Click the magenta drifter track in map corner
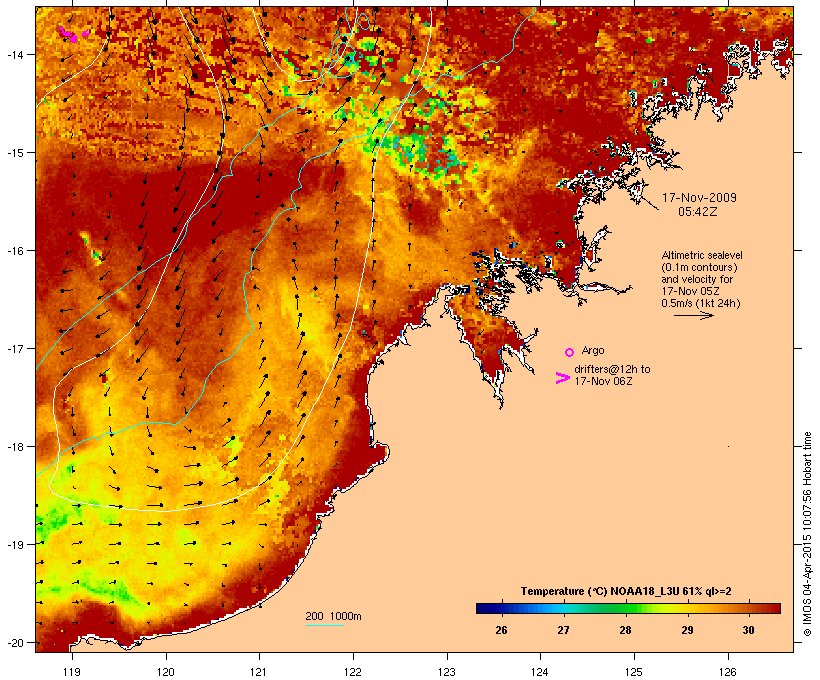The height and width of the screenshot is (680, 820). coord(73,35)
